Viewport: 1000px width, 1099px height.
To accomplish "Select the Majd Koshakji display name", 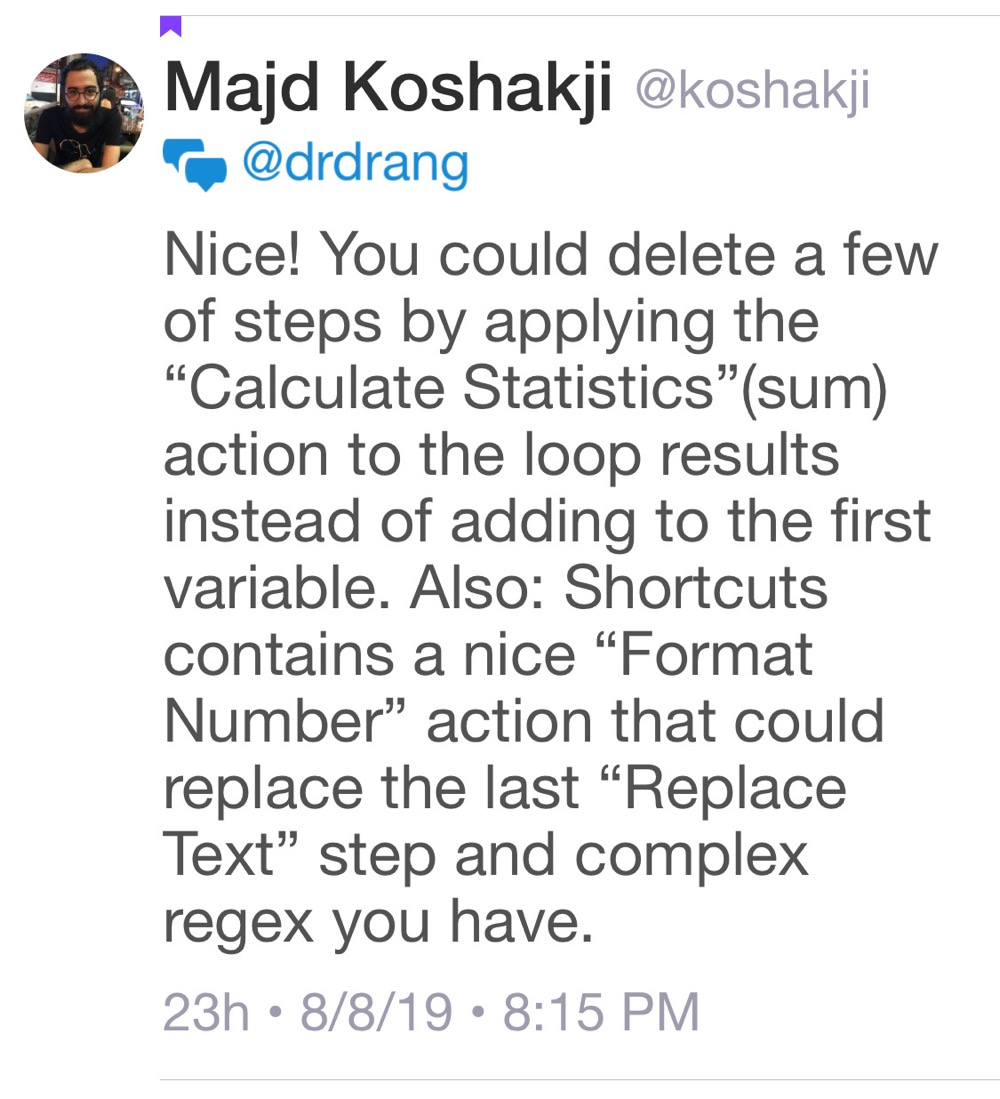I will click(x=388, y=88).
